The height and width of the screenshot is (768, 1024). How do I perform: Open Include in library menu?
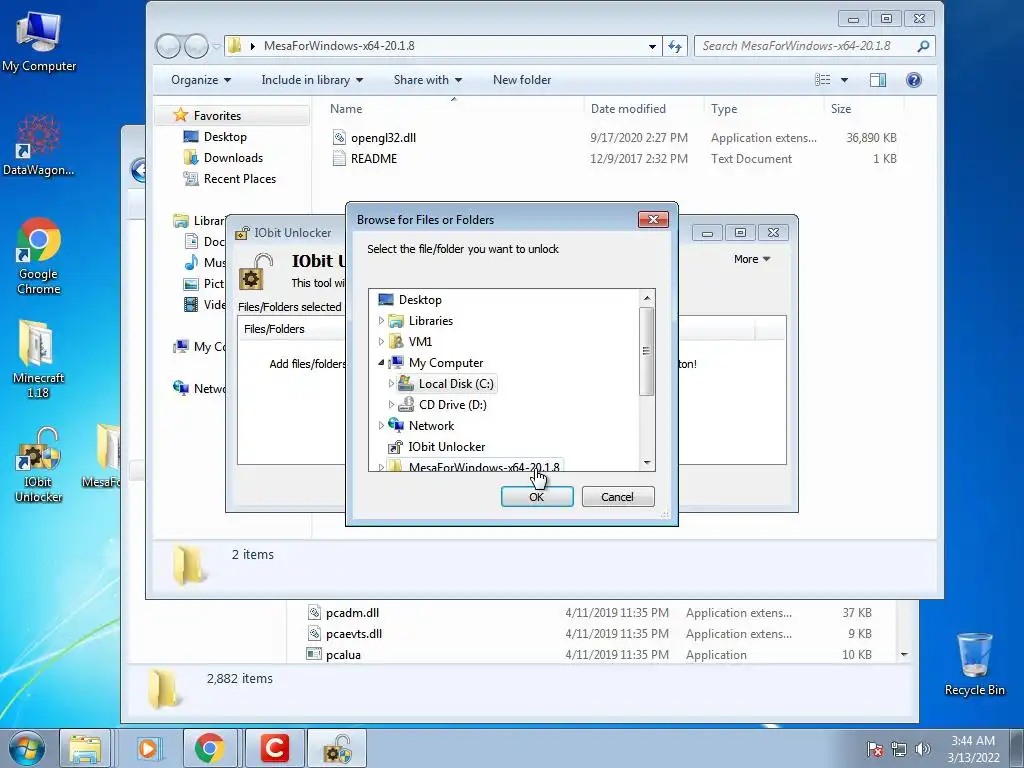tap(312, 80)
